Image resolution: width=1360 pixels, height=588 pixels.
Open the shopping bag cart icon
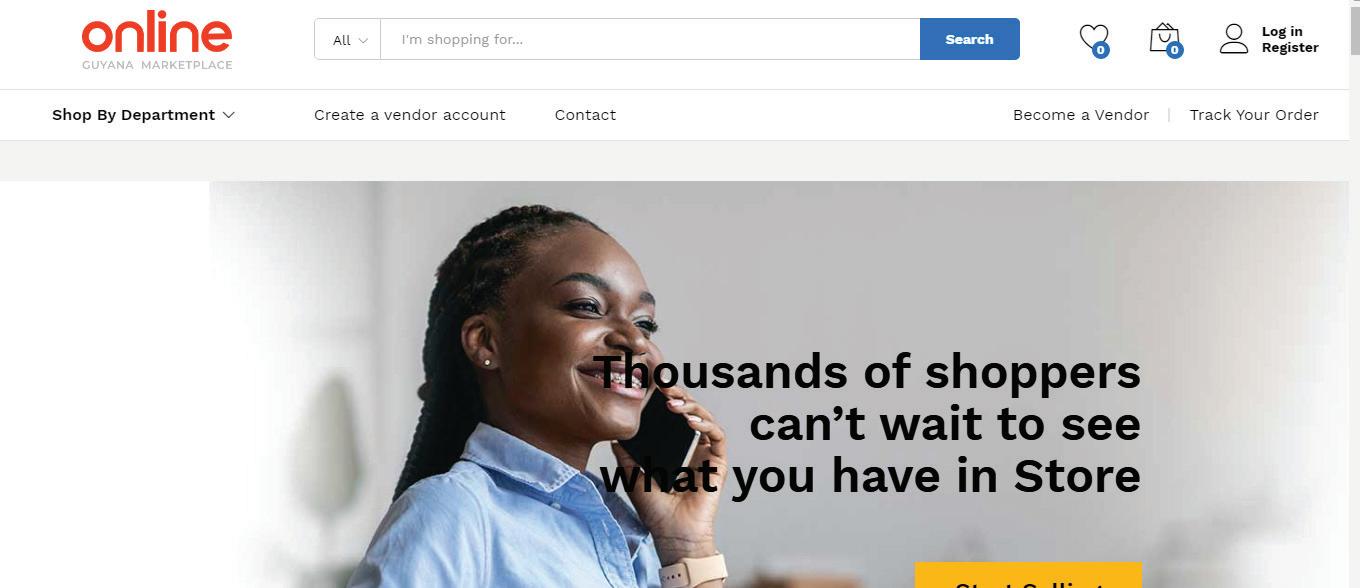(x=1164, y=38)
